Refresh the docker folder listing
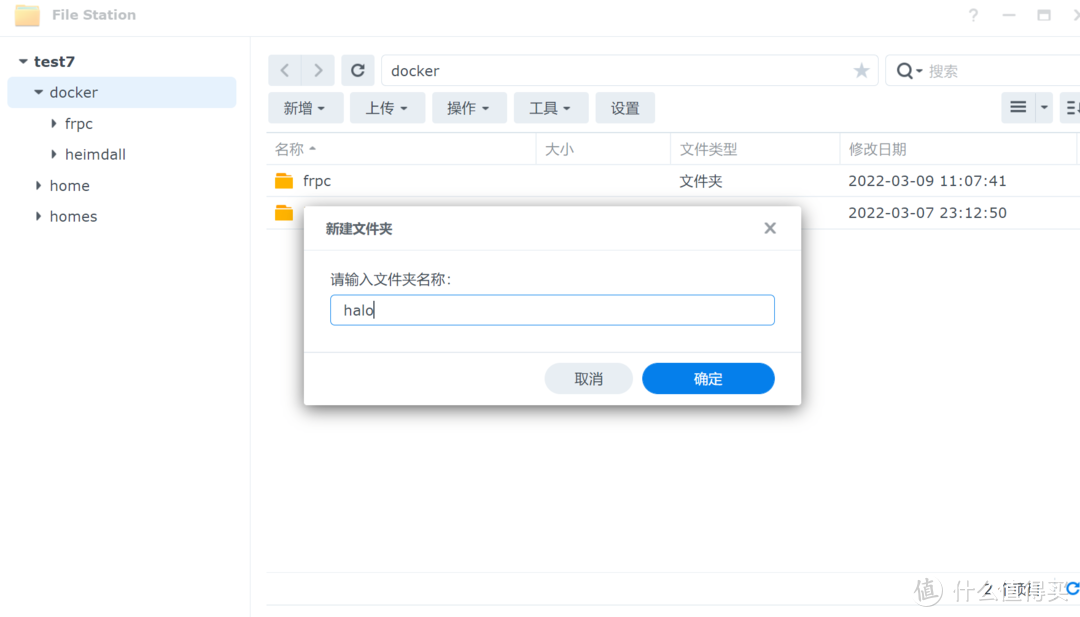This screenshot has height=617, width=1080. click(x=357, y=70)
